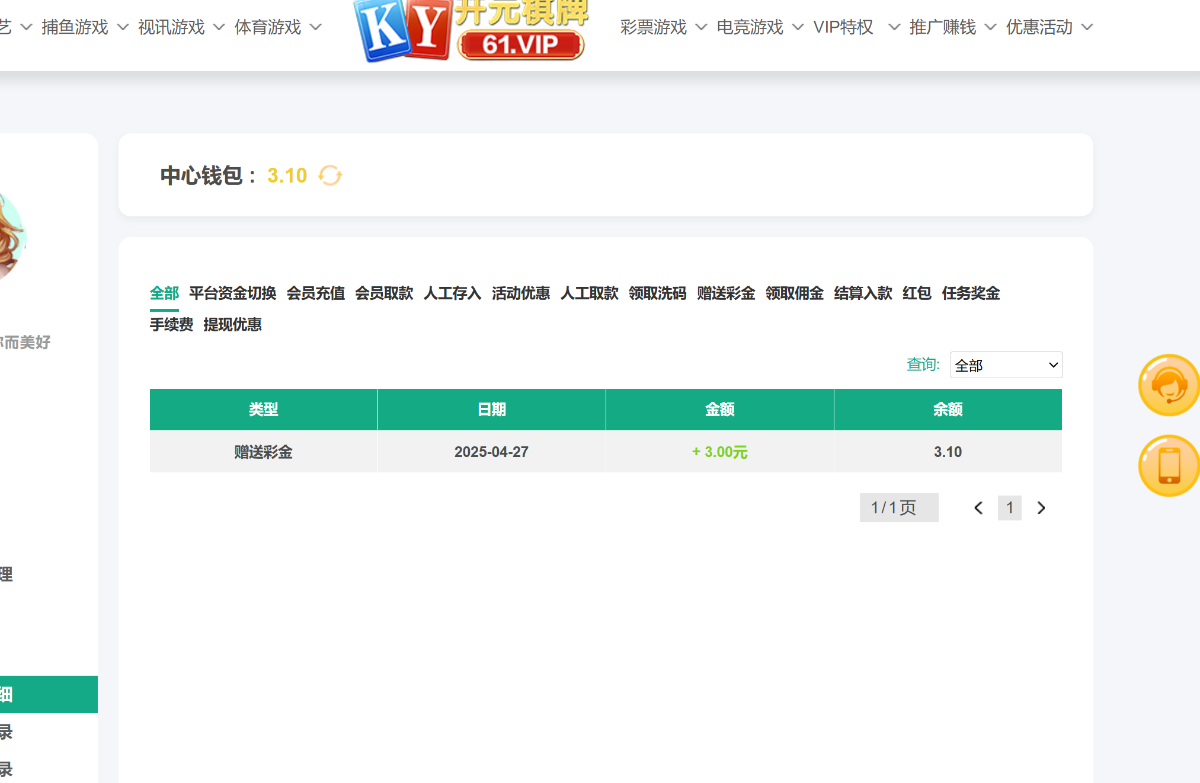Switch to the 会员充值 tab
1200x783 pixels.
(315, 293)
